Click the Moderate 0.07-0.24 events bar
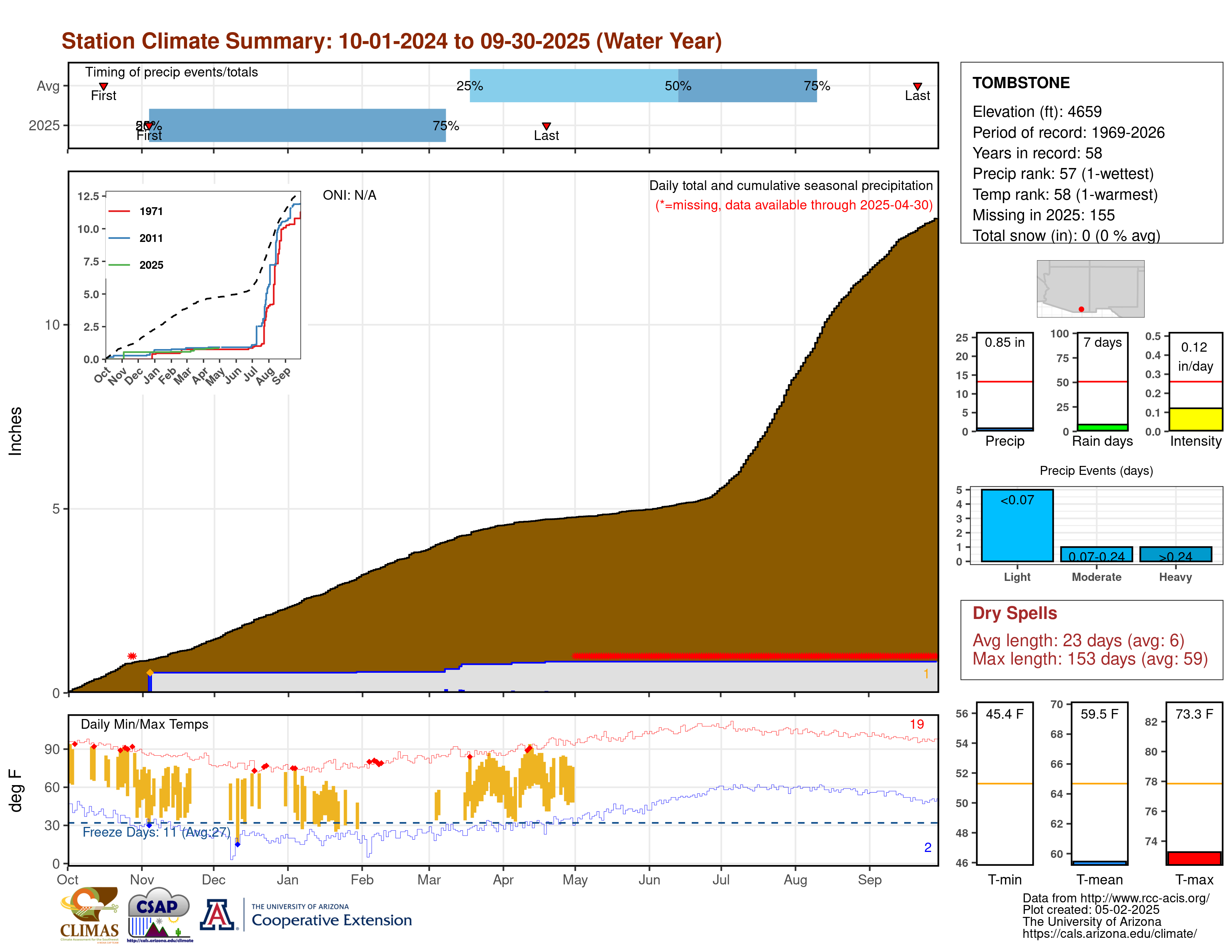This screenshot has width=1232, height=952. [1096, 554]
